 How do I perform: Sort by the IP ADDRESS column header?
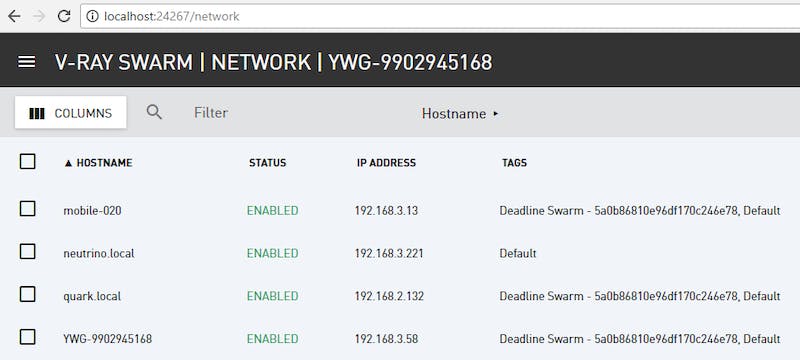(386, 163)
